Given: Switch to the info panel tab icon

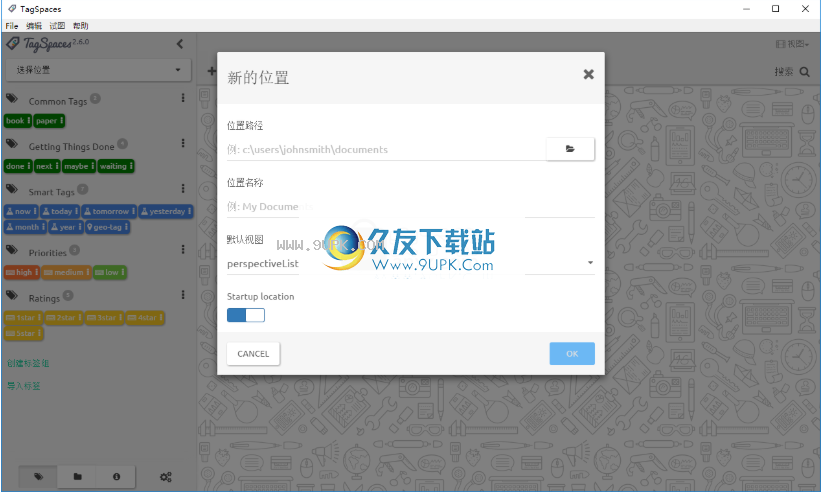Looking at the screenshot, I should [116, 477].
